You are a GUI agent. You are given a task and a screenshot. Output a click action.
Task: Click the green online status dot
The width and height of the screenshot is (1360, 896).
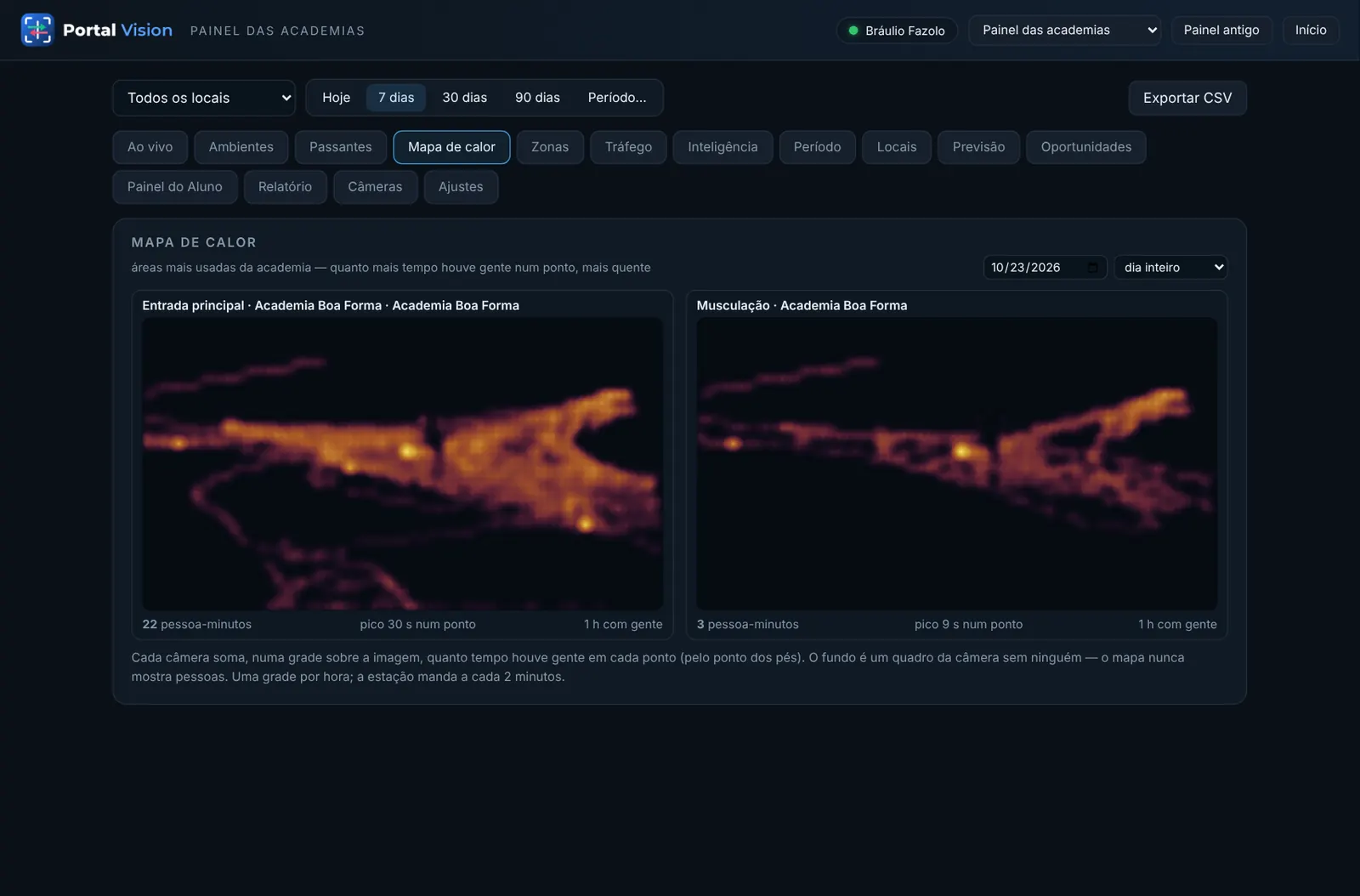[853, 31]
